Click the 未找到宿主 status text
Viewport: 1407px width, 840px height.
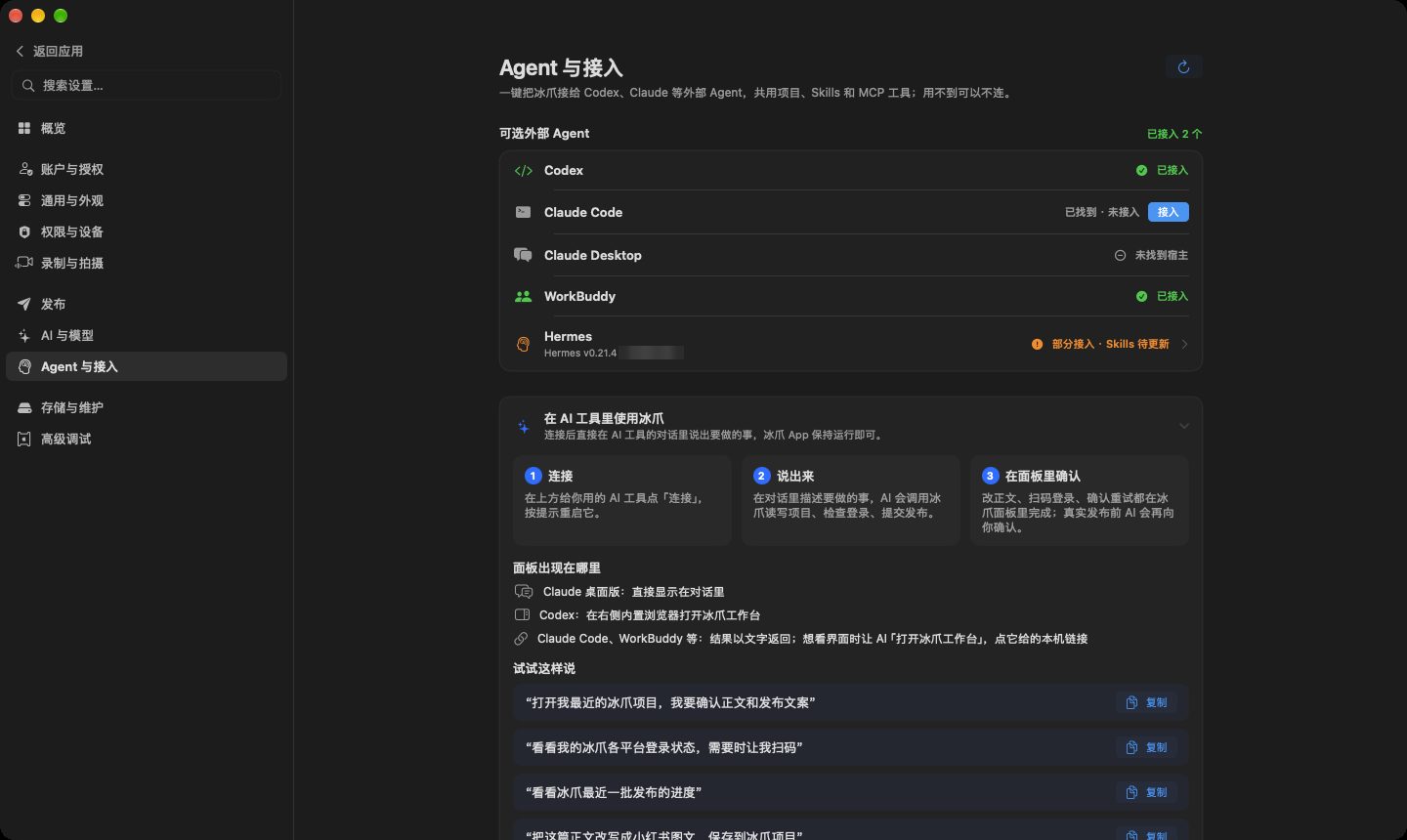tap(1162, 255)
